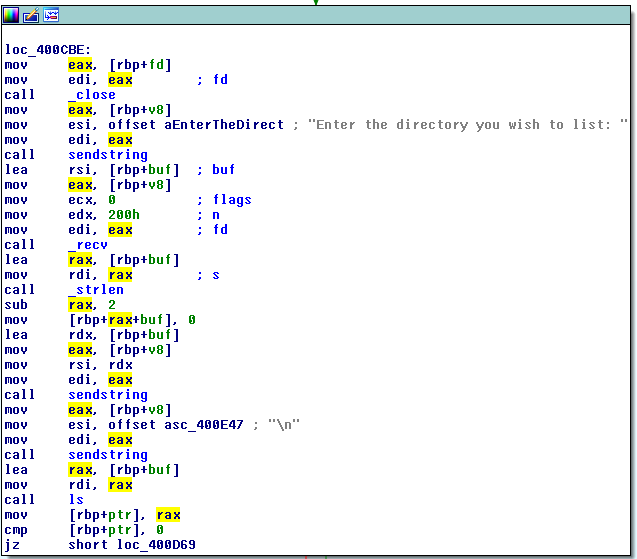Image resolution: width=637 pixels, height=559 pixels.
Task: Select the node's teal title bar
Action: tap(340, 14)
